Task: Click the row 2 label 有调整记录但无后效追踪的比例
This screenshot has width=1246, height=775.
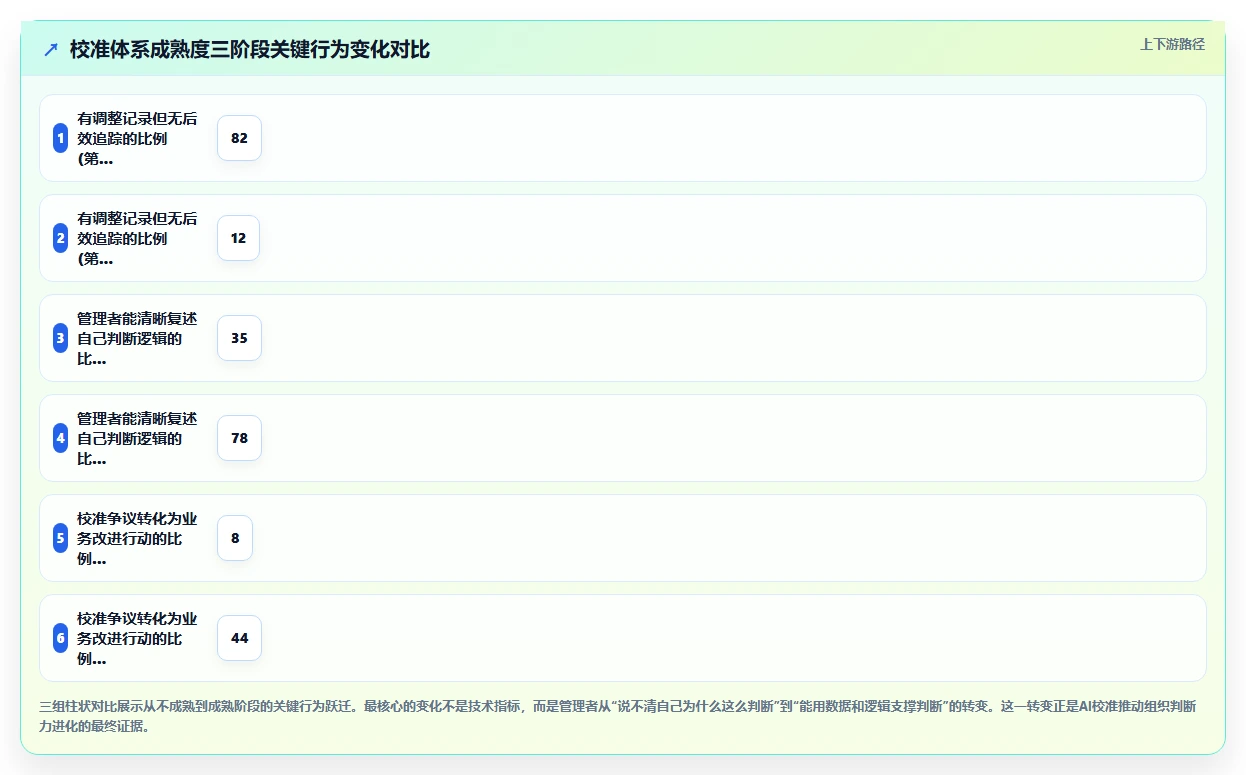Action: point(137,238)
